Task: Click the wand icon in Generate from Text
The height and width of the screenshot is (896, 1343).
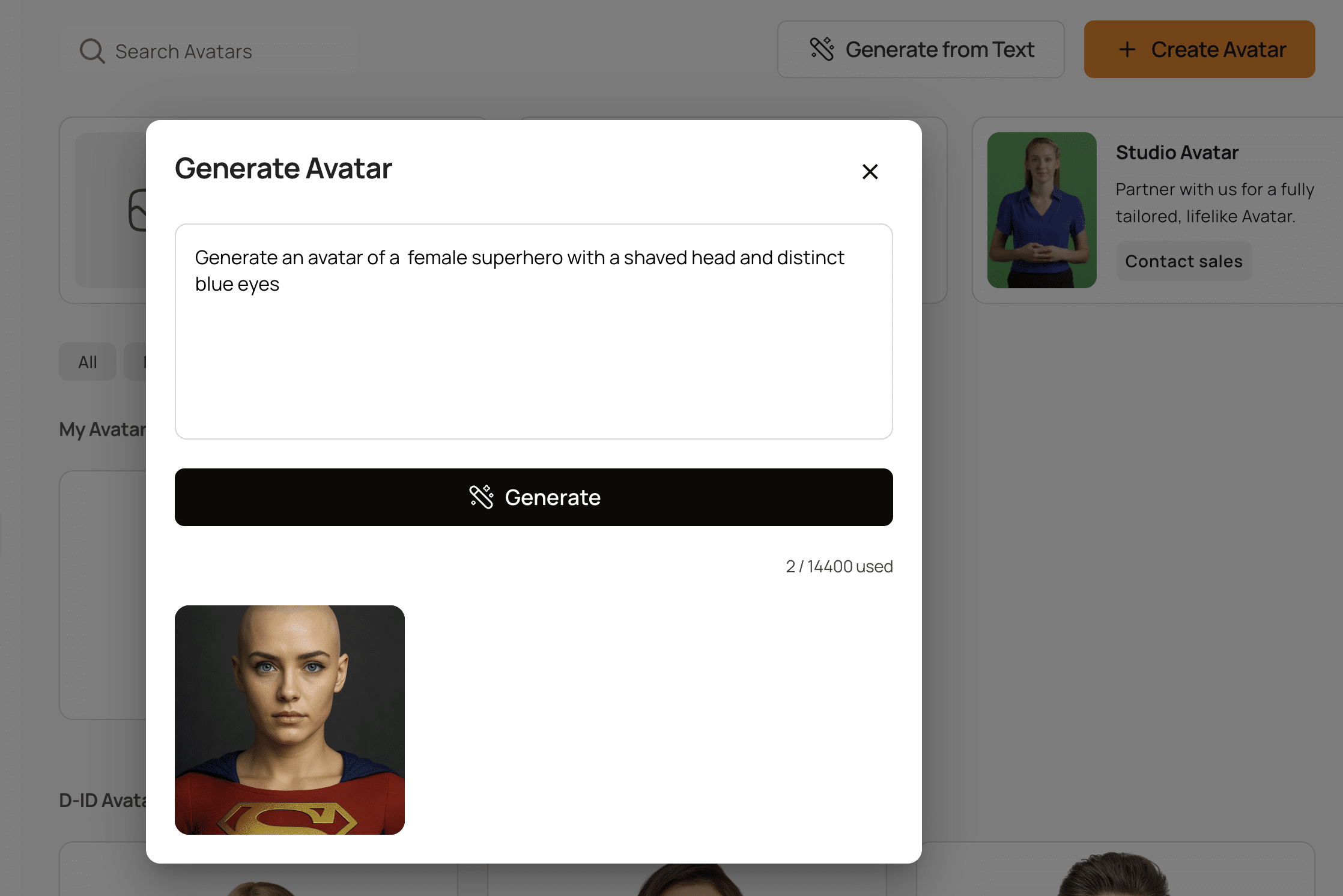Action: [822, 49]
